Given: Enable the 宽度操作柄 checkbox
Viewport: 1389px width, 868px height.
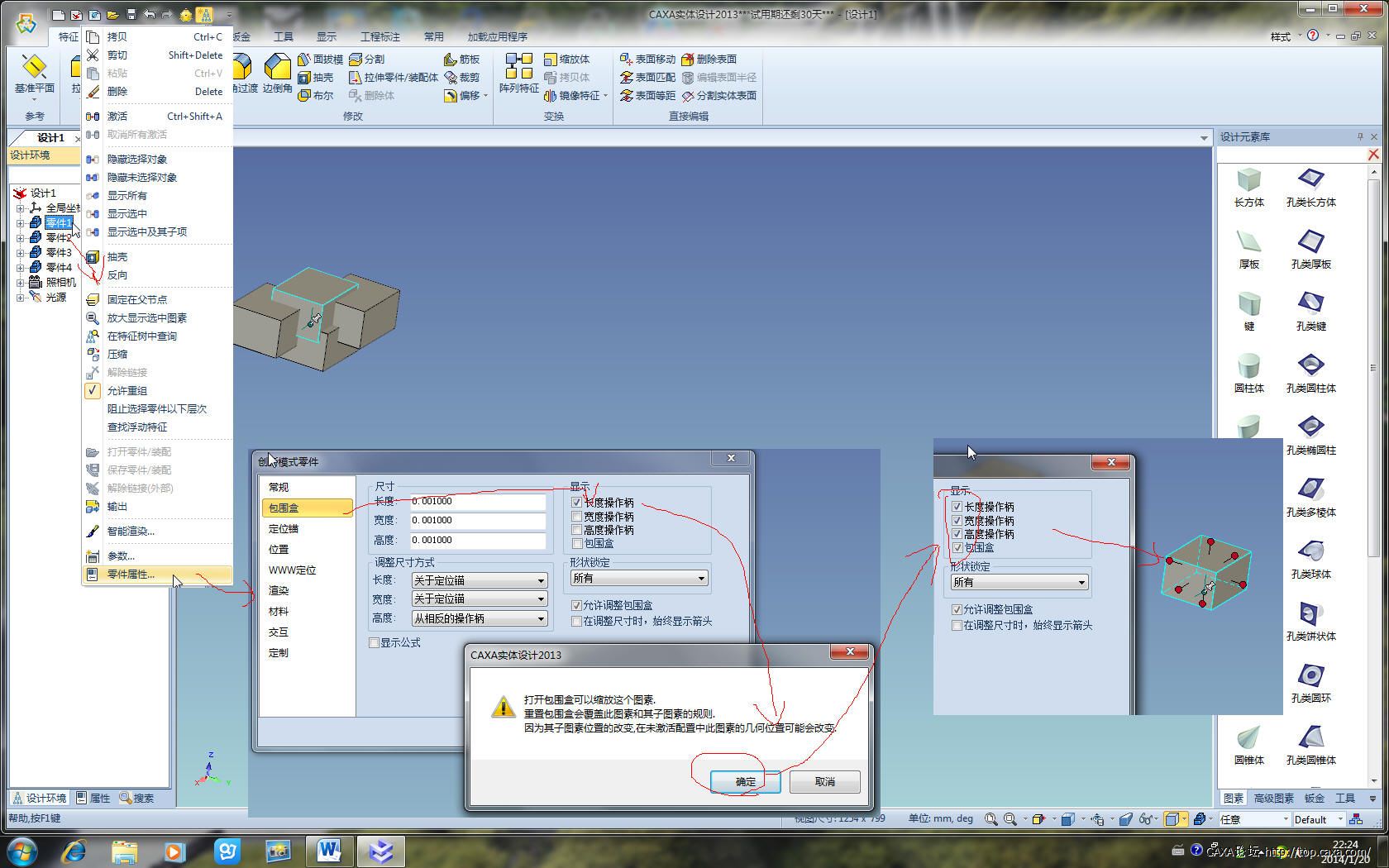Looking at the screenshot, I should 577,517.
